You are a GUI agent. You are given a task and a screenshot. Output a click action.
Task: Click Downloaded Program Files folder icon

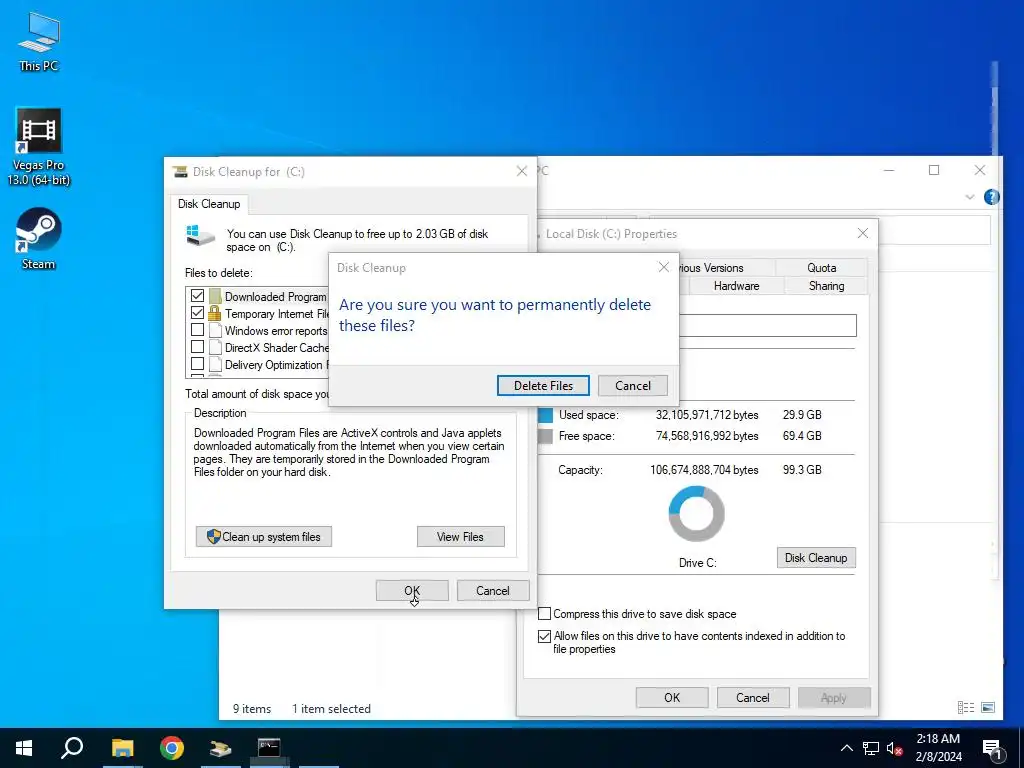pos(215,296)
